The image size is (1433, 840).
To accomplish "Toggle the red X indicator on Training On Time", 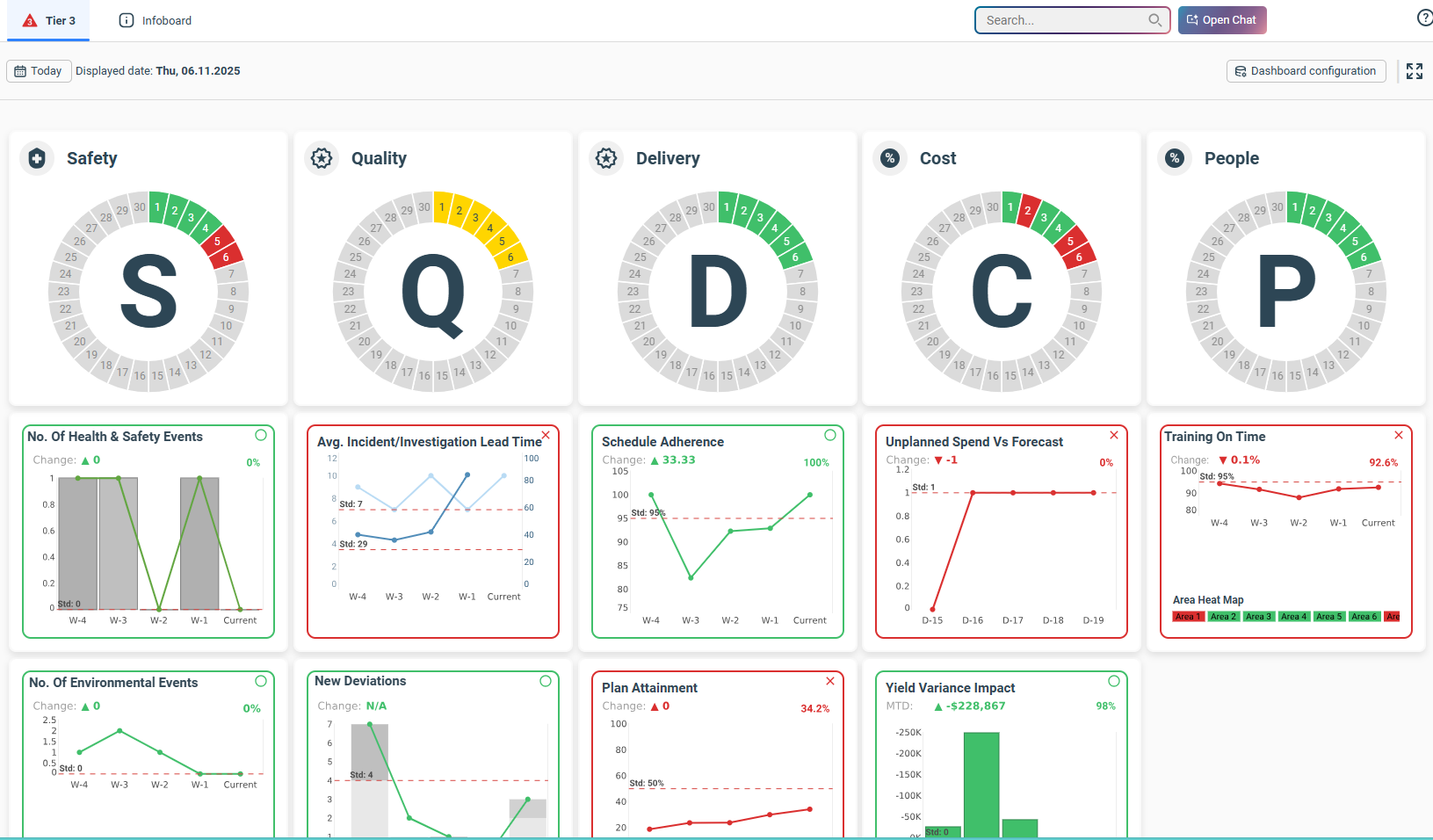I will click(1399, 434).
